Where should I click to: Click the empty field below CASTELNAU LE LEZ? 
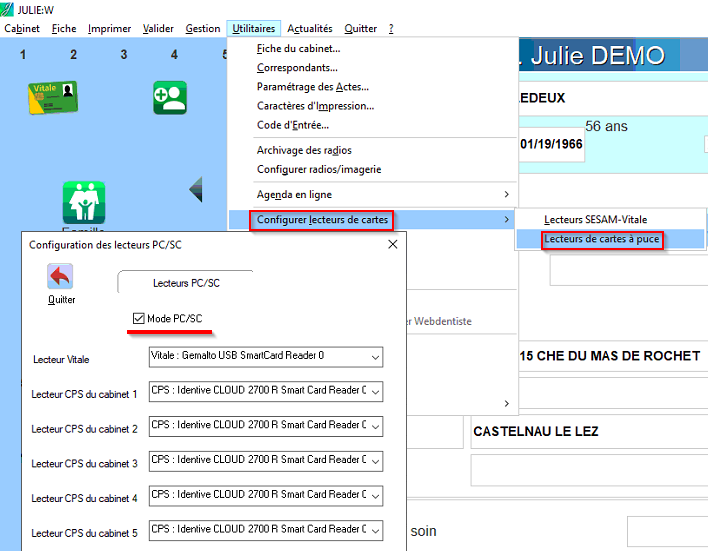(589, 470)
